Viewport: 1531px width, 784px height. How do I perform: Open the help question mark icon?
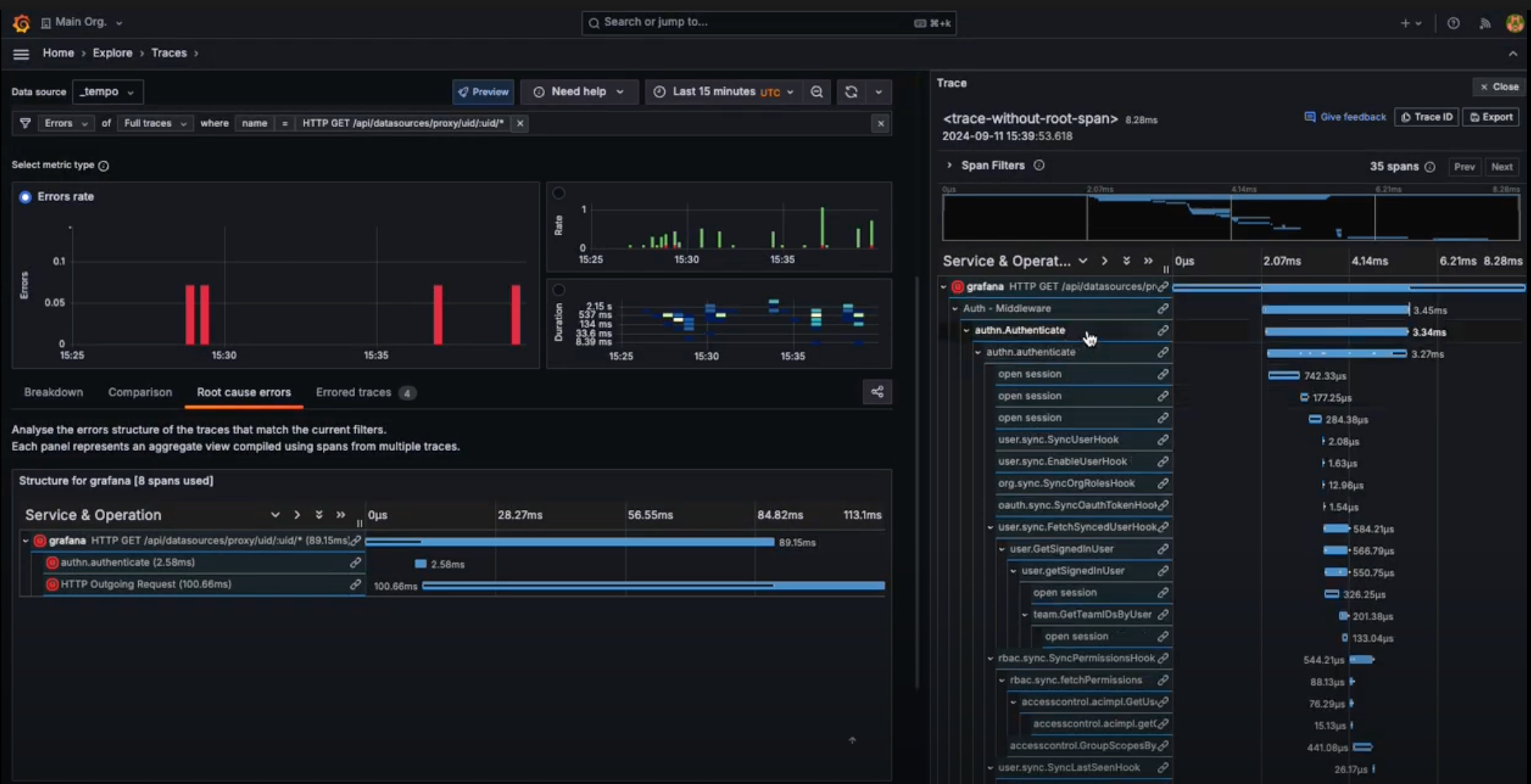(x=1453, y=23)
